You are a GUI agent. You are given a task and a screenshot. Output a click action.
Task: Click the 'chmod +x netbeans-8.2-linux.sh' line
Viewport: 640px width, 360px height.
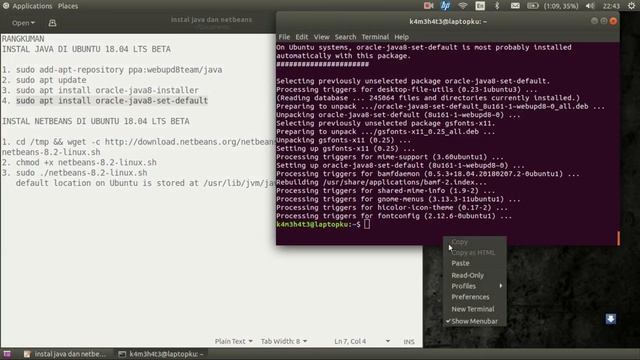click(x=86, y=162)
